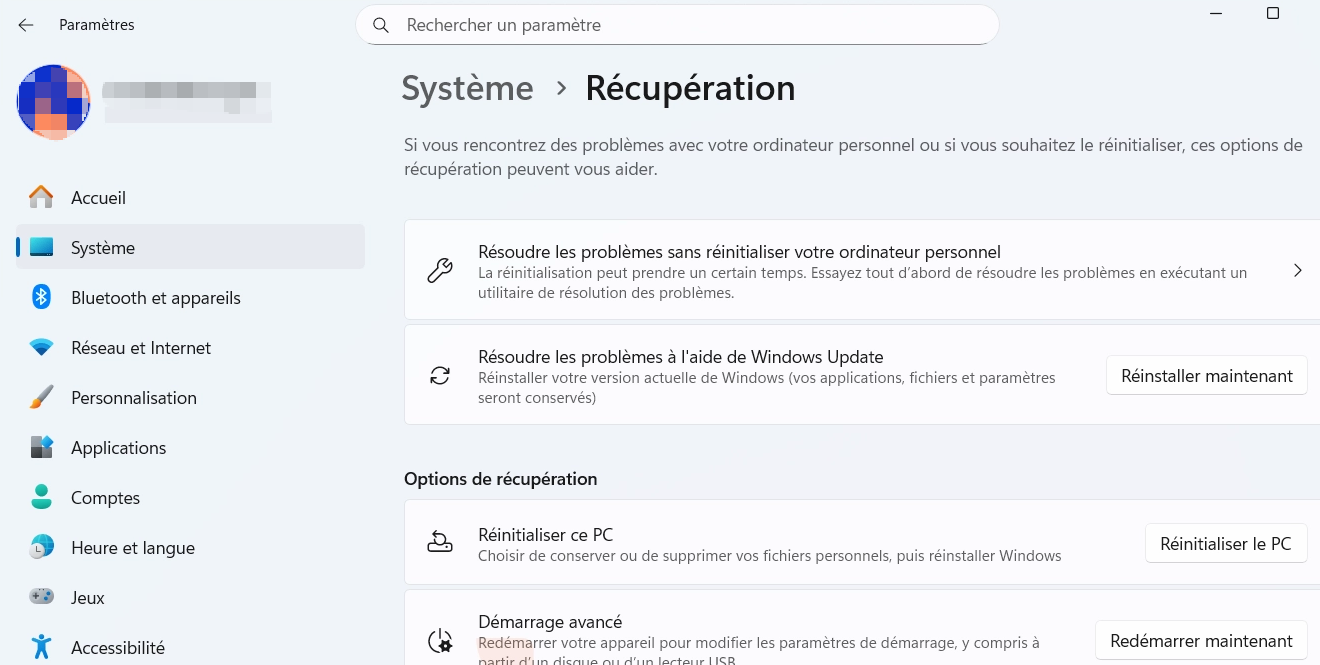Viewport: 1320px width, 665px height.
Task: Click the search magnifier icon
Action: coord(381,25)
